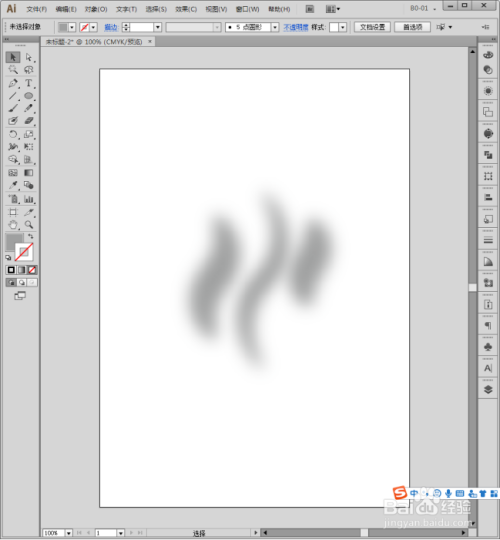Select the Artboard tool

(13, 212)
